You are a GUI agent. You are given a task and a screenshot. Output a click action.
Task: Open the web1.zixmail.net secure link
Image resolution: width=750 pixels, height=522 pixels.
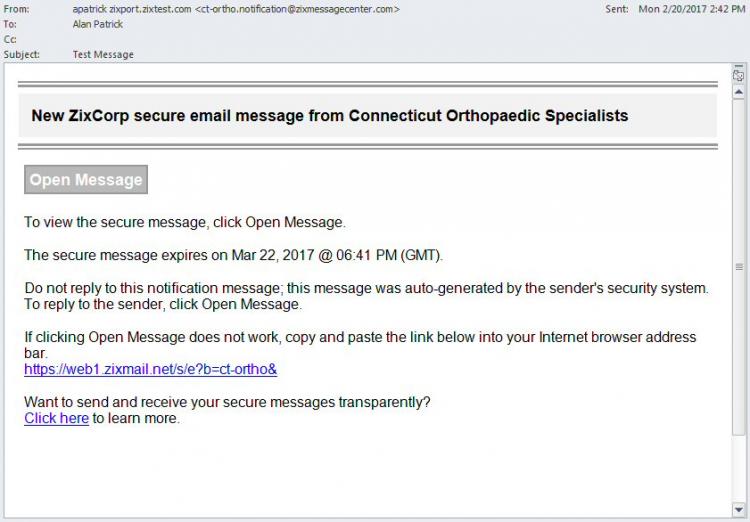pyautogui.click(x=151, y=369)
